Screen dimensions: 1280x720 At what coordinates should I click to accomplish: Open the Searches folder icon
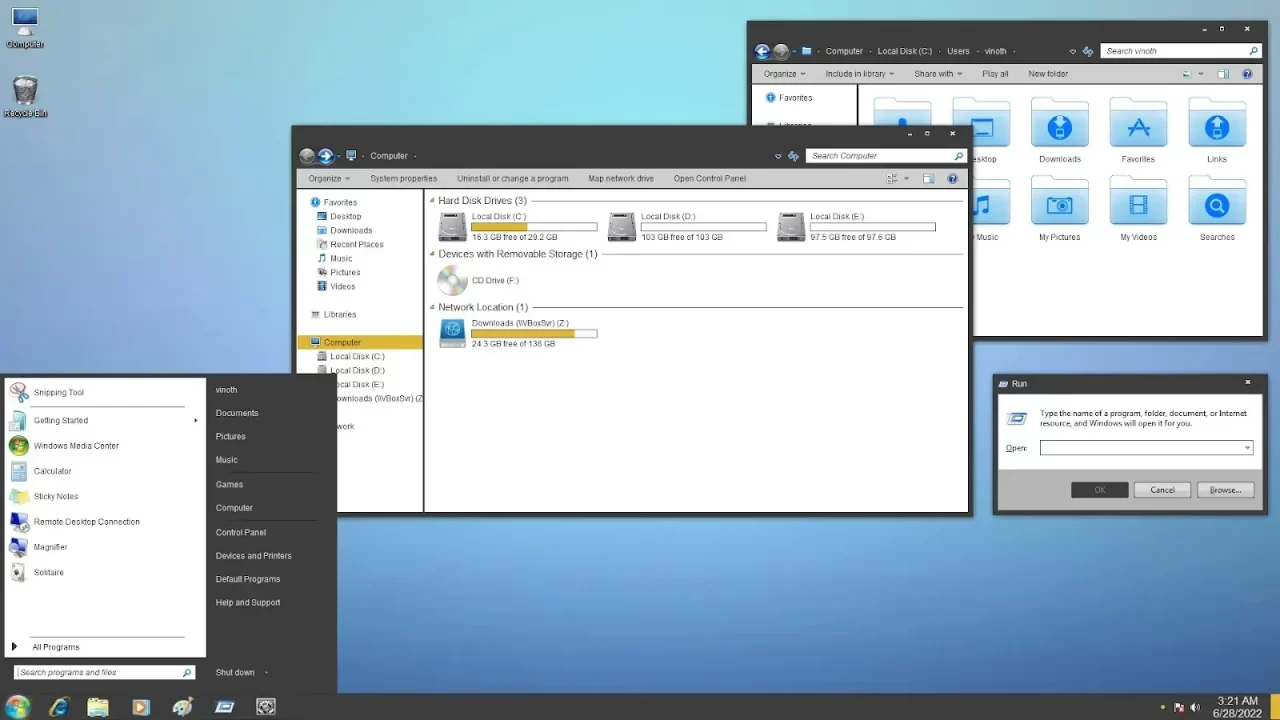tap(1217, 204)
